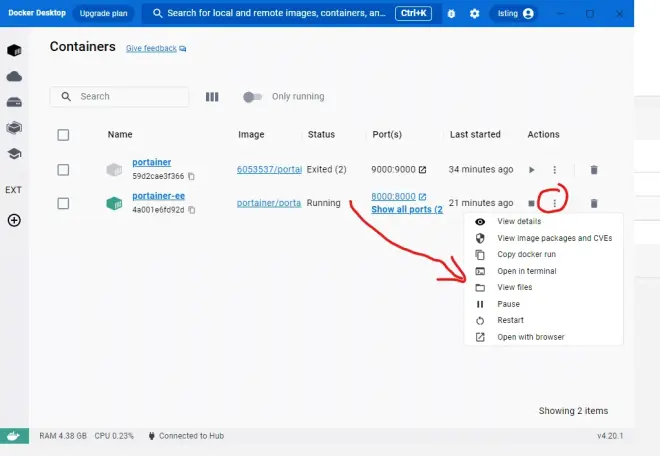Image resolution: width=660 pixels, height=456 pixels.
Task: Open the Give feedback link
Action: pos(156,48)
